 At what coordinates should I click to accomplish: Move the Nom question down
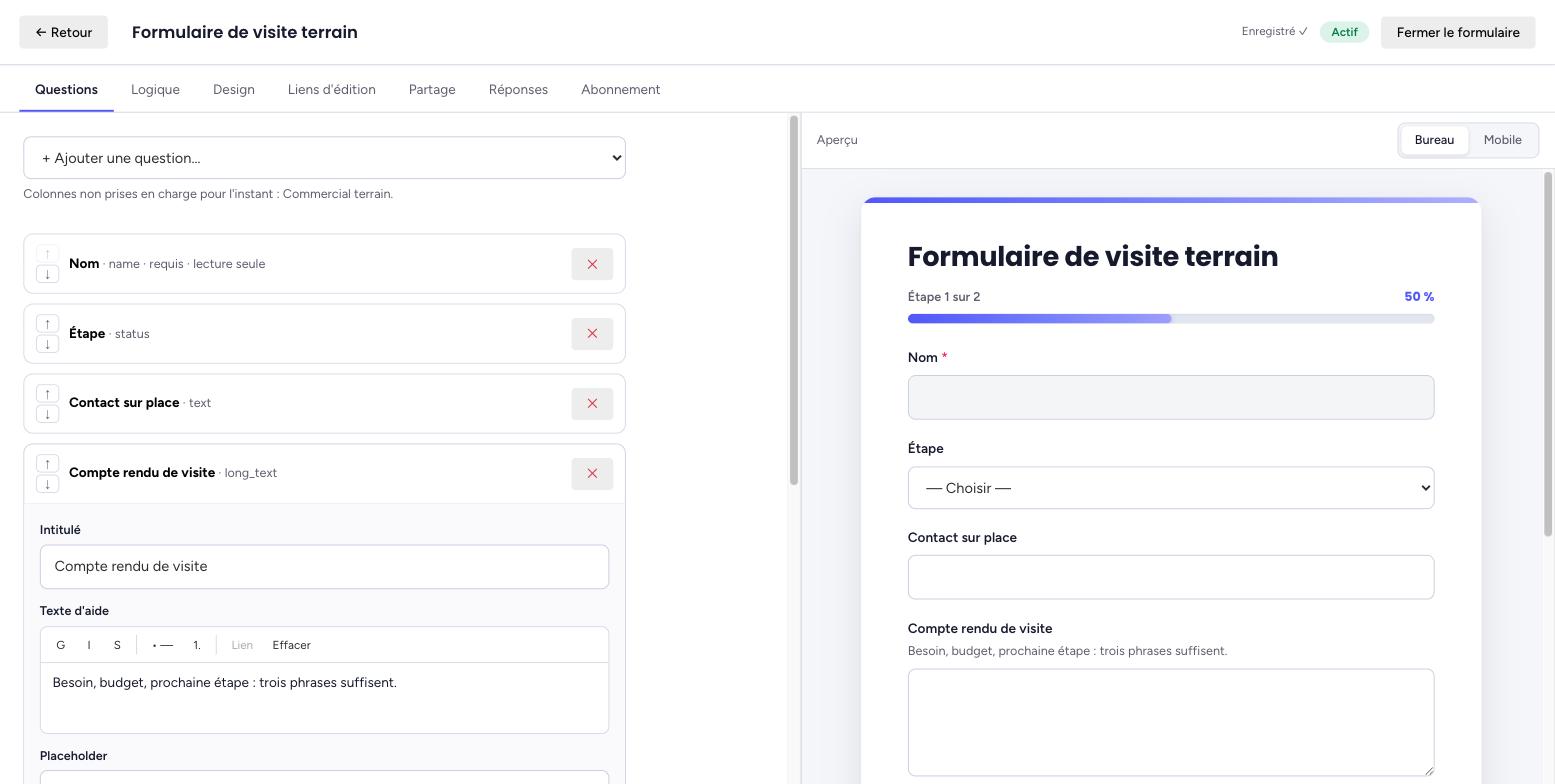coord(47,274)
